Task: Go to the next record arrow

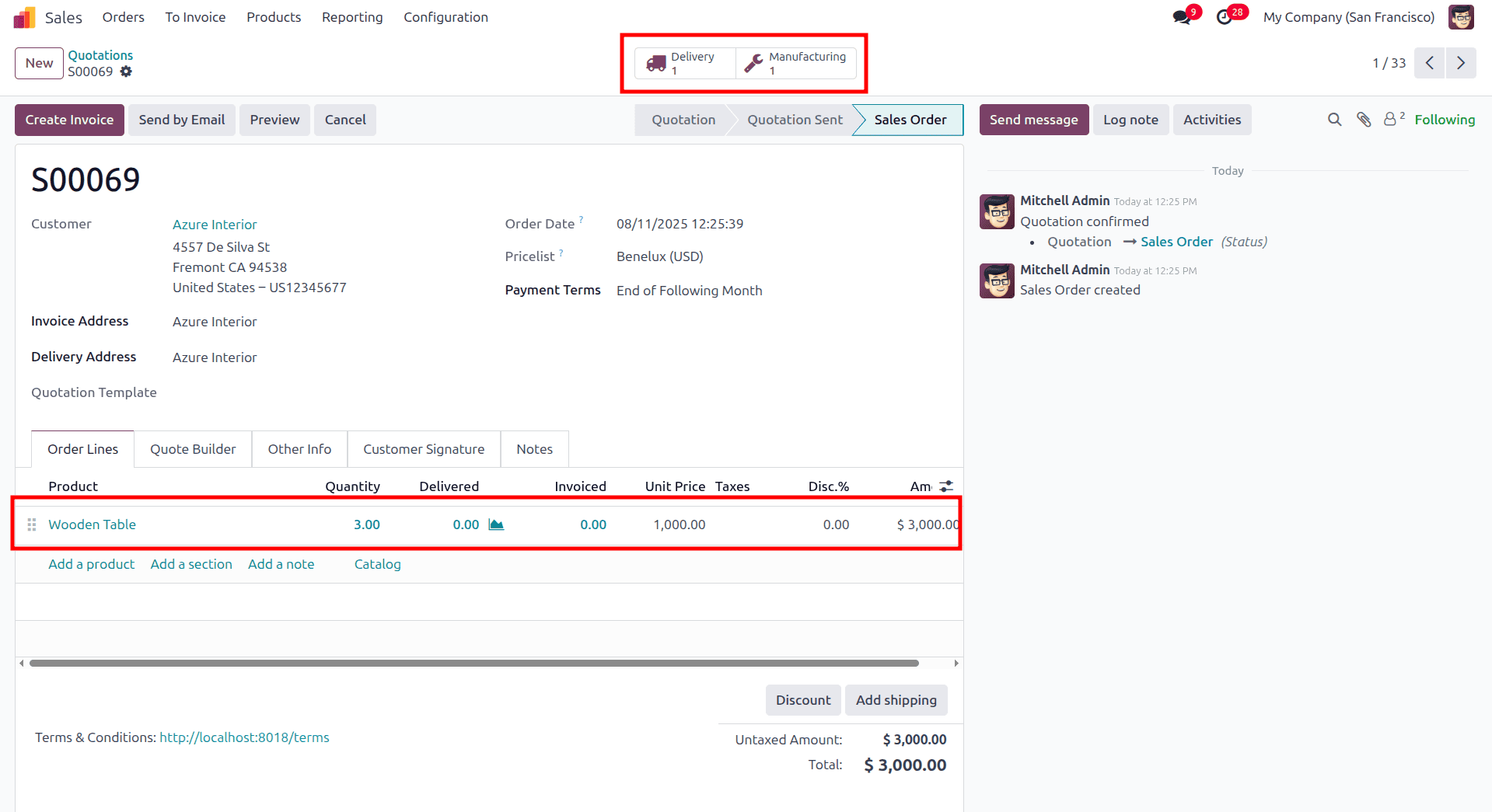Action: click(x=1461, y=63)
